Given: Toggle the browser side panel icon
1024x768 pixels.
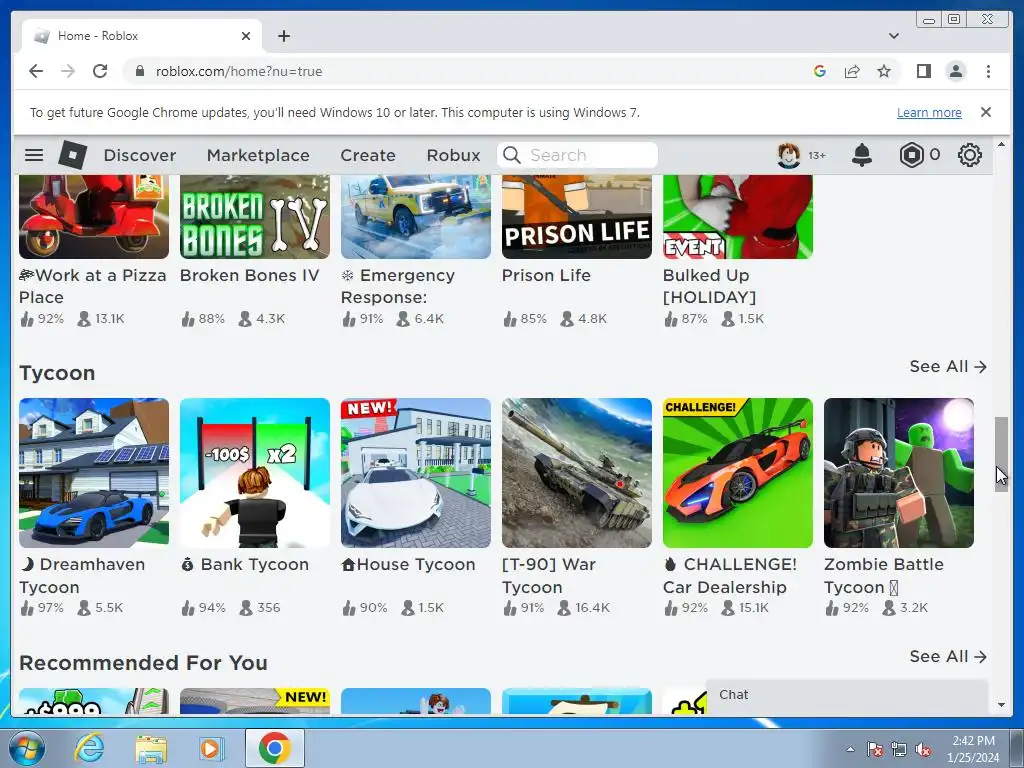Looking at the screenshot, I should [x=923, y=71].
